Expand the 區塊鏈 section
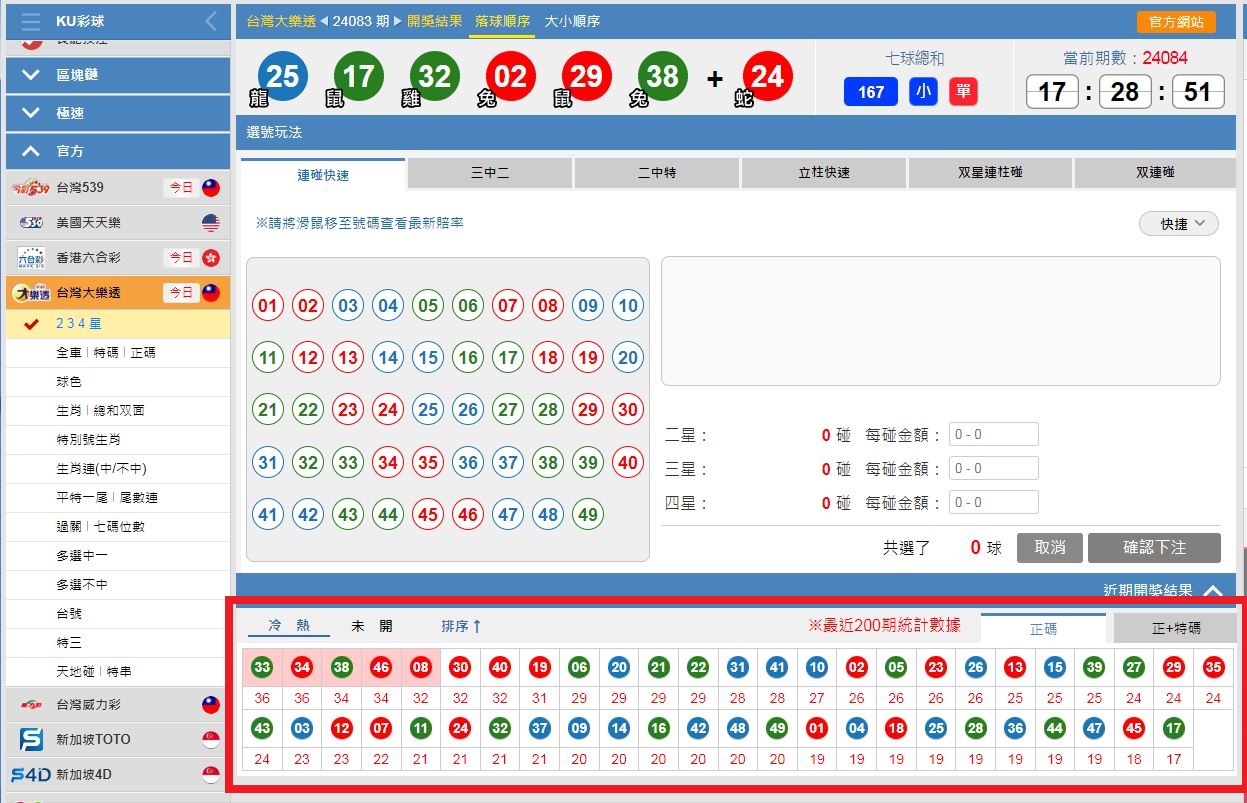1247x803 pixels. tap(118, 75)
